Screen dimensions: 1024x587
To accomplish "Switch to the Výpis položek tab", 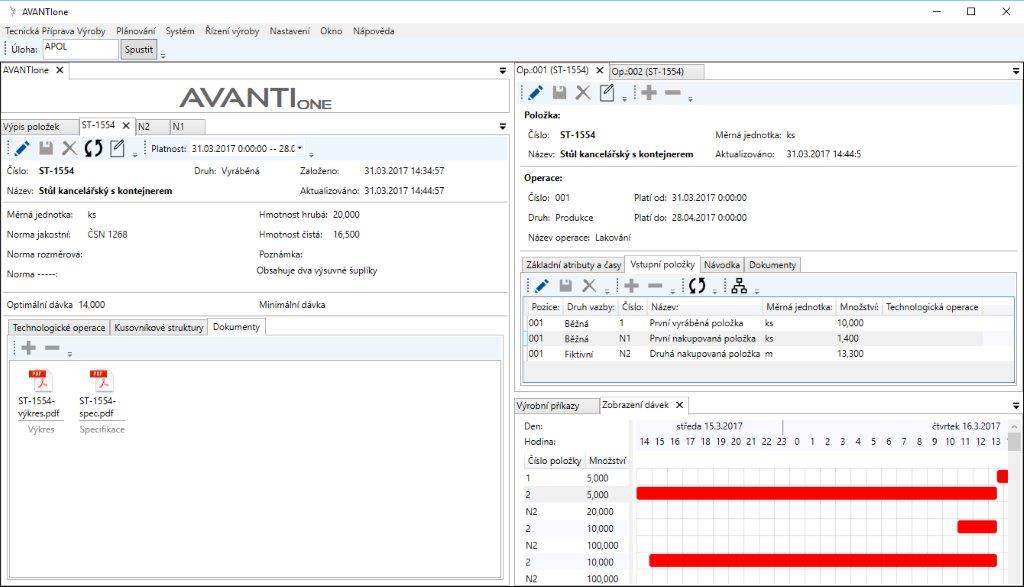I will click(39, 127).
